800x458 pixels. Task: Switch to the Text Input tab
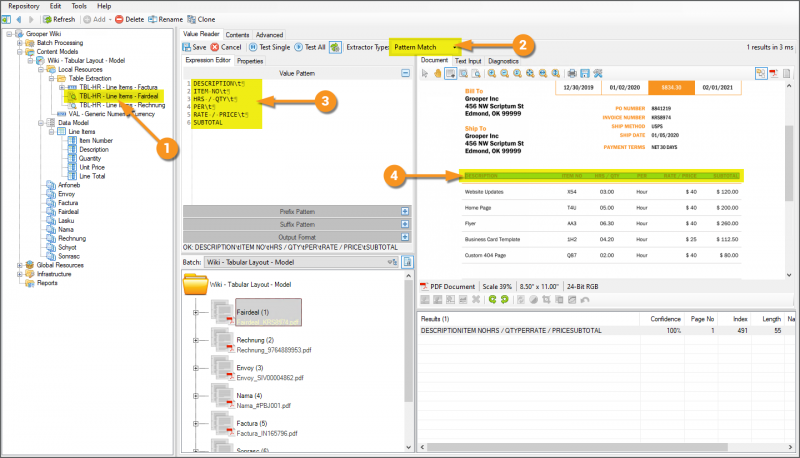(468, 61)
